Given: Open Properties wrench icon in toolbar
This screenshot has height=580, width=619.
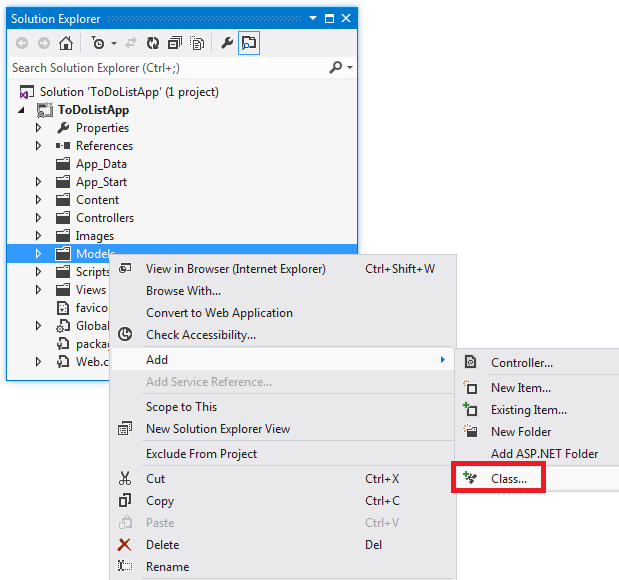Looking at the screenshot, I should click(x=227, y=43).
